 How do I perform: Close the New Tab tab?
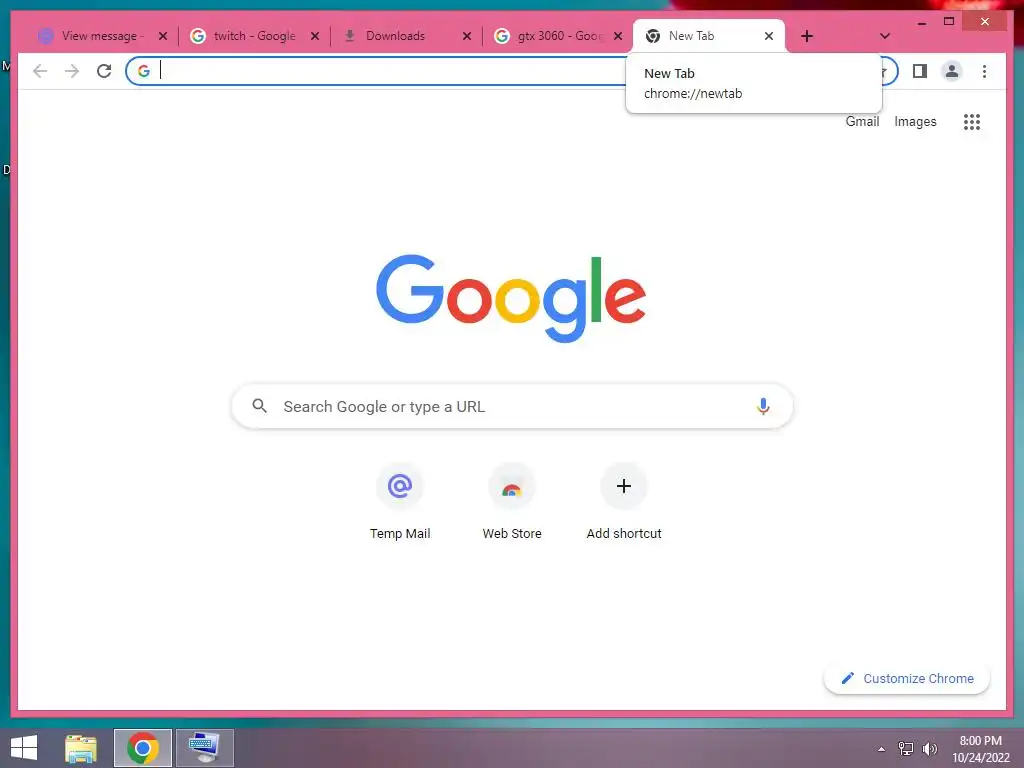(769, 37)
